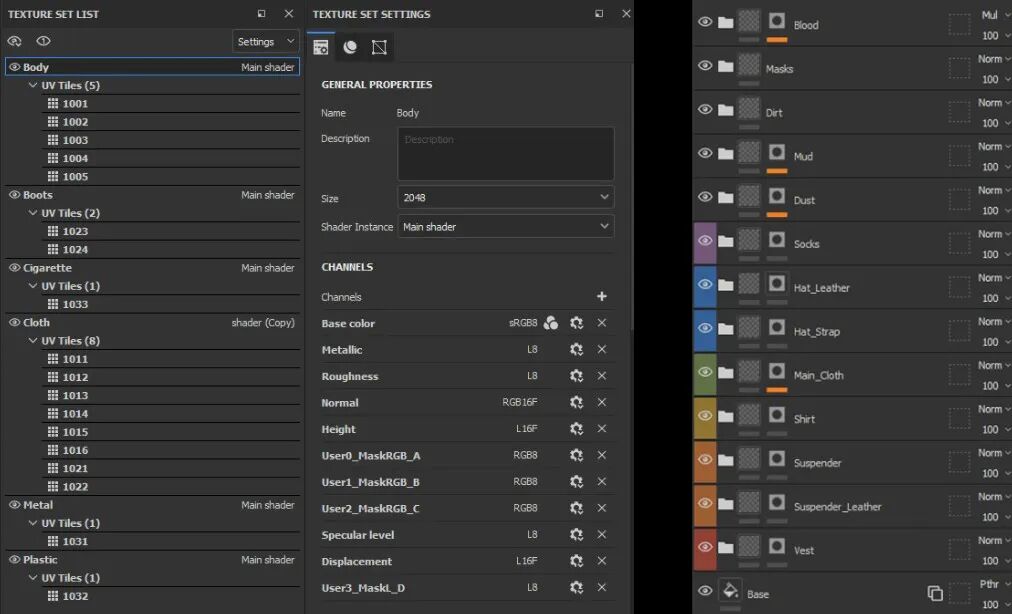The image size is (1012, 614).
Task: Open settings gear for Metallic channel
Action: point(576,349)
